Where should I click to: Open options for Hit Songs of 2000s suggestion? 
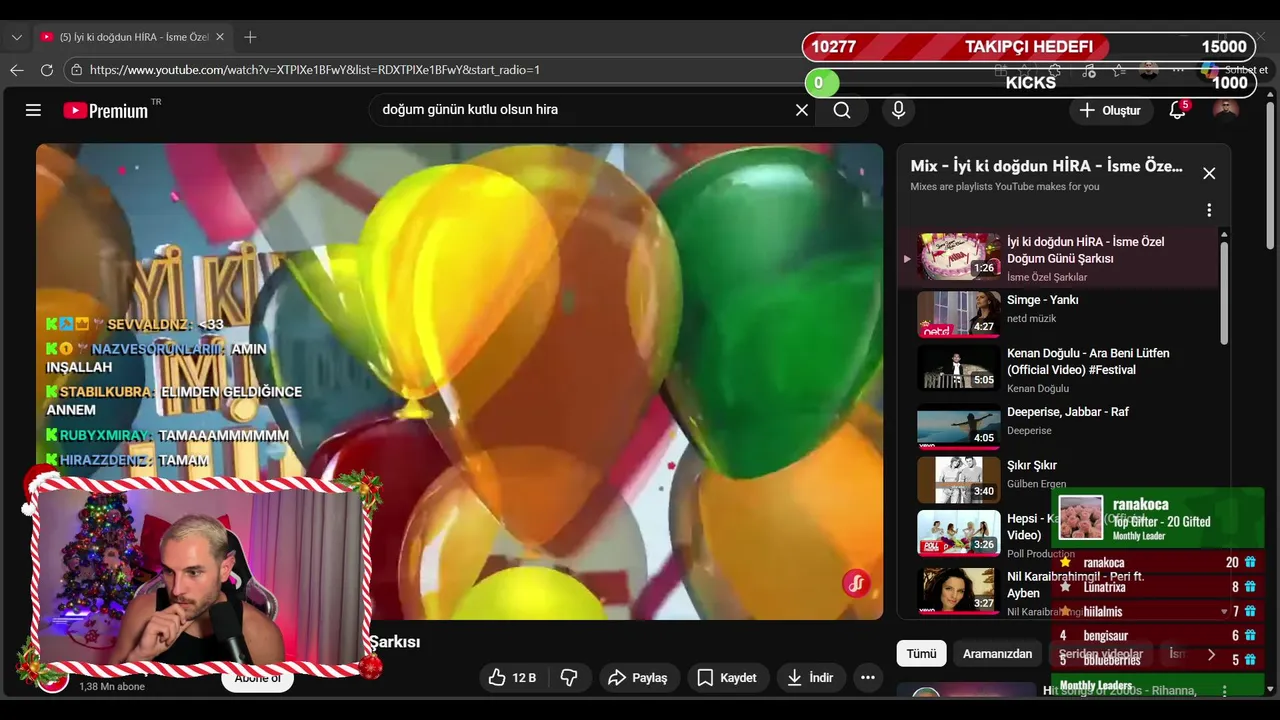click(x=1225, y=691)
